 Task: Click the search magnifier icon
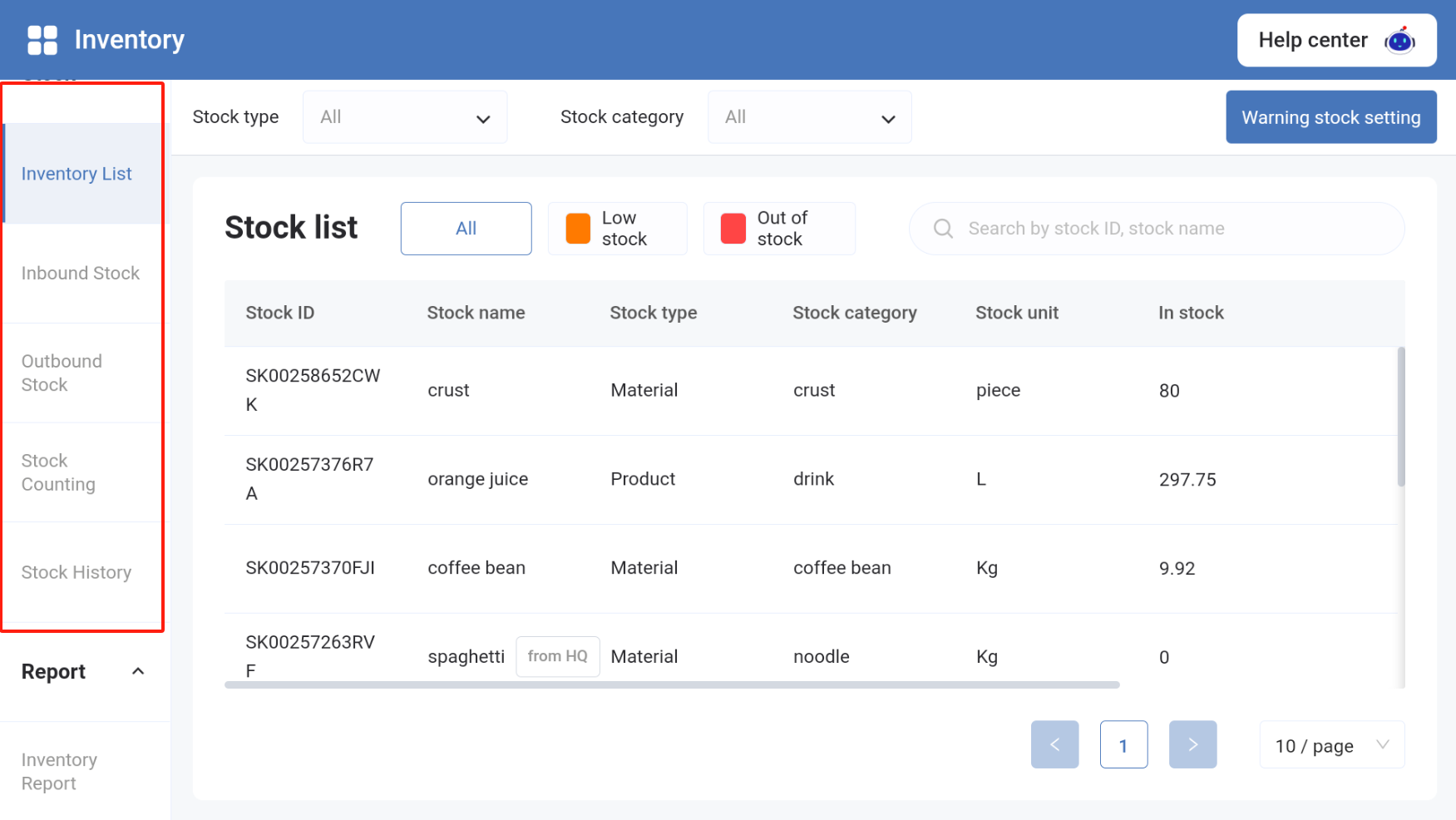[942, 228]
